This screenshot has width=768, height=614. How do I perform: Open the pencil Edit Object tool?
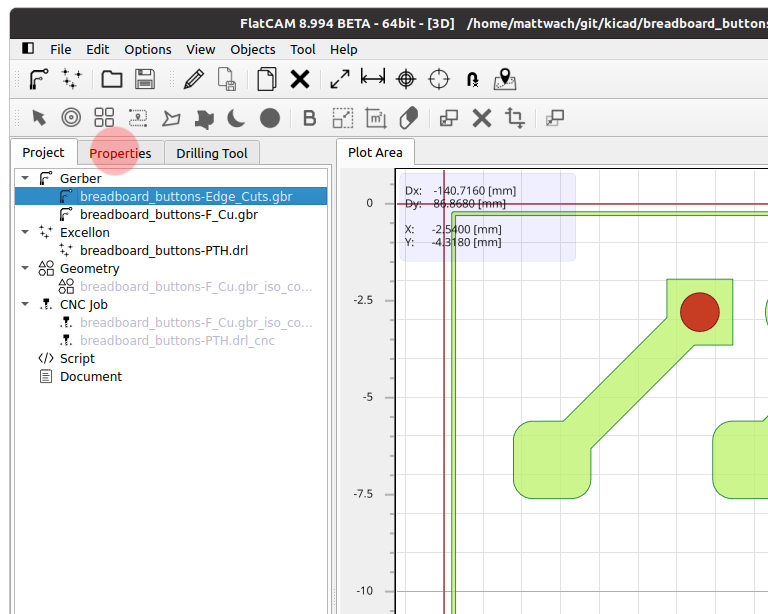[x=194, y=79]
